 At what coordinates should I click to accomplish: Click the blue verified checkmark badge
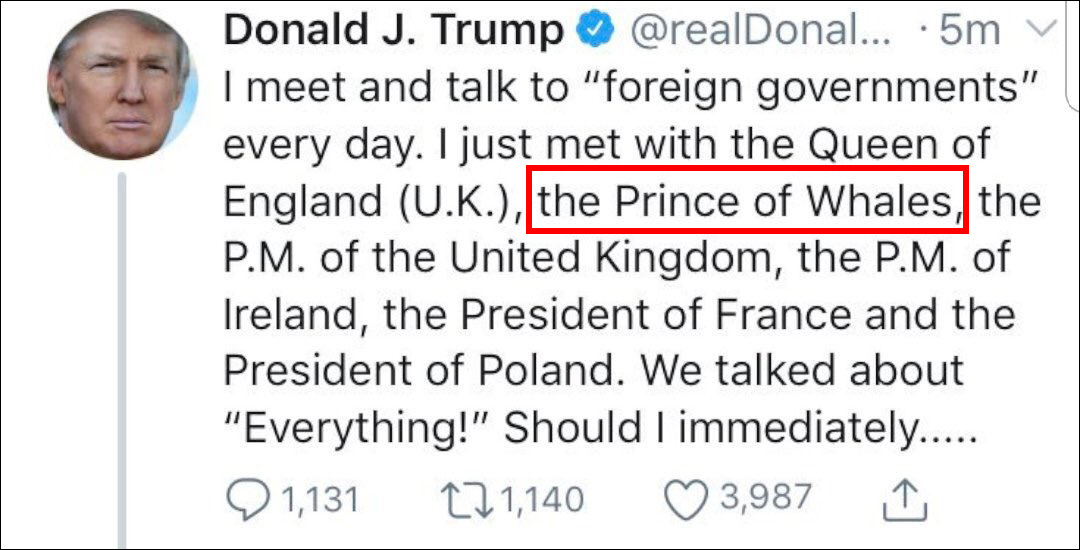click(597, 31)
